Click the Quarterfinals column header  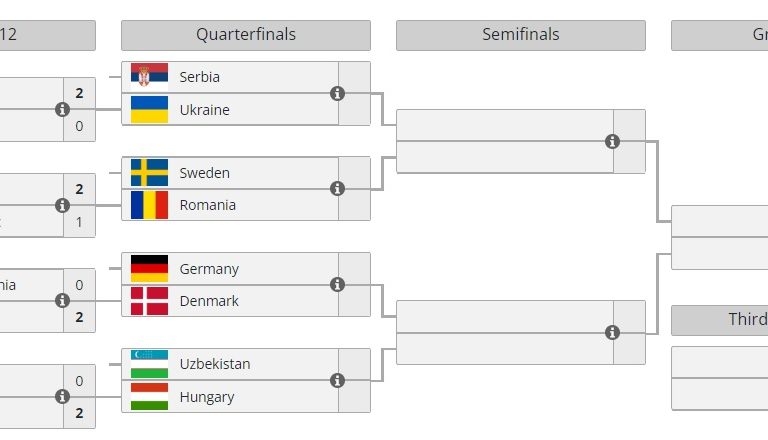[245, 35]
